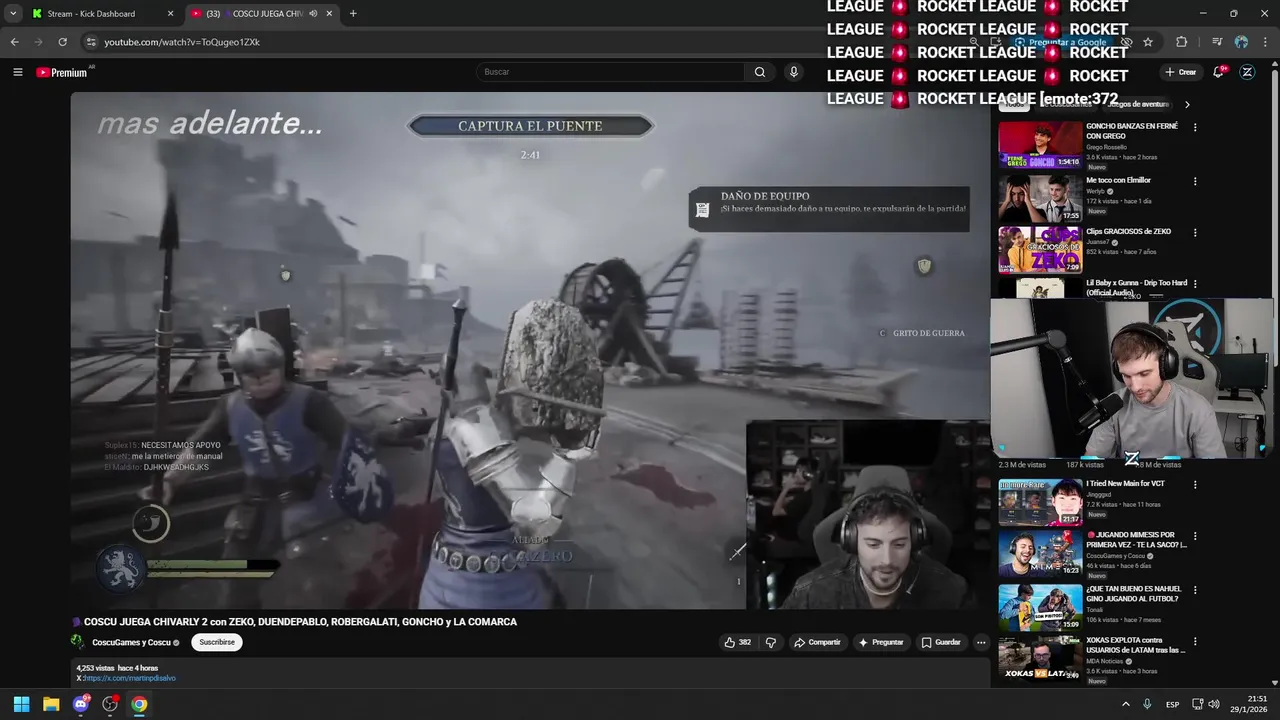Open Clips GRACIOSOS de ZEKO title
Image resolution: width=1280 pixels, height=720 pixels.
click(x=1128, y=231)
